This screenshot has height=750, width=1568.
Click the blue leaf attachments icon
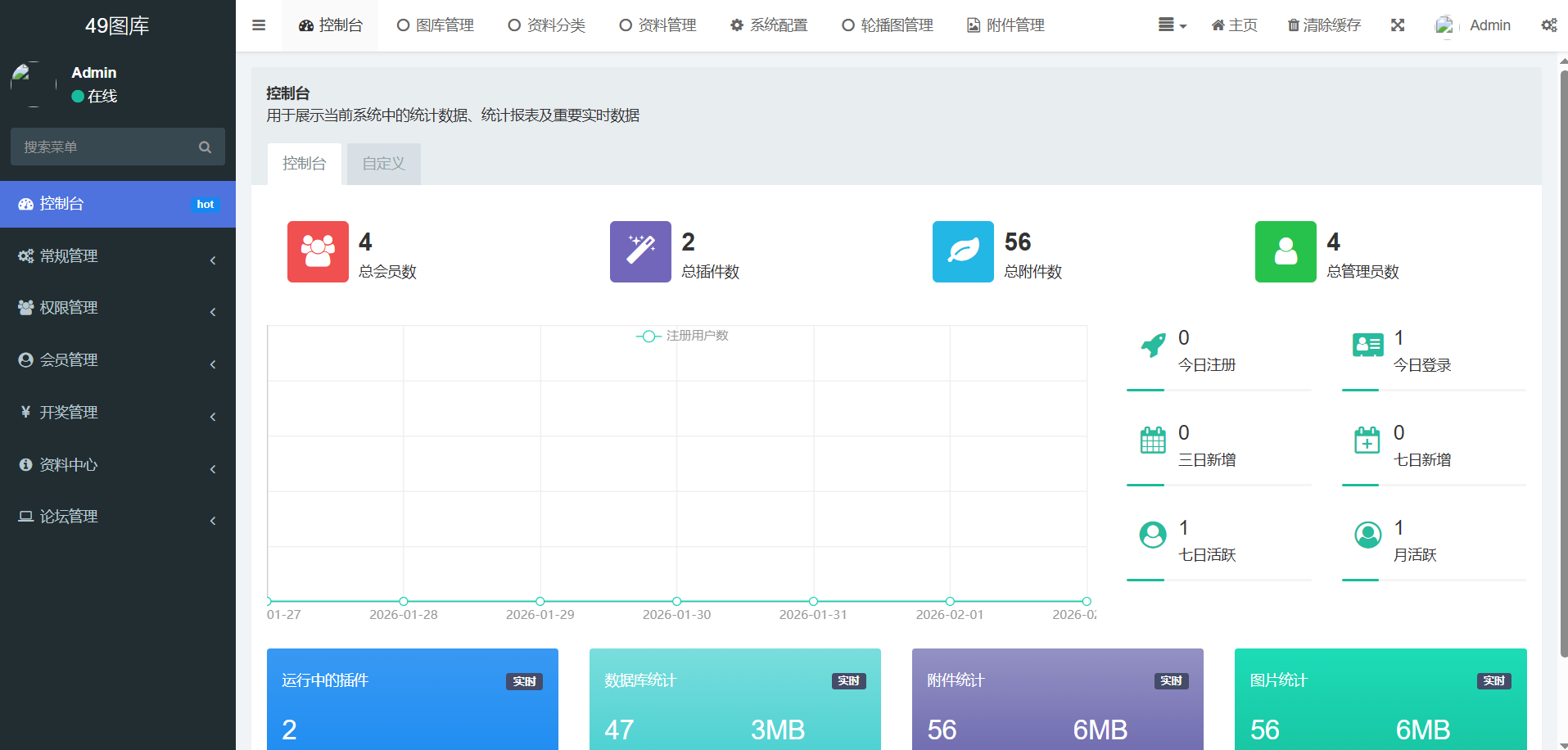tap(963, 251)
